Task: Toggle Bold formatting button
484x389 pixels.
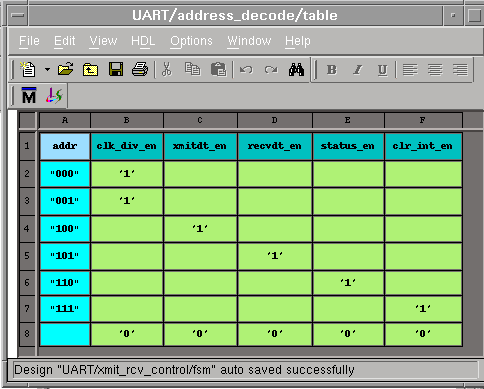Action: click(332, 70)
